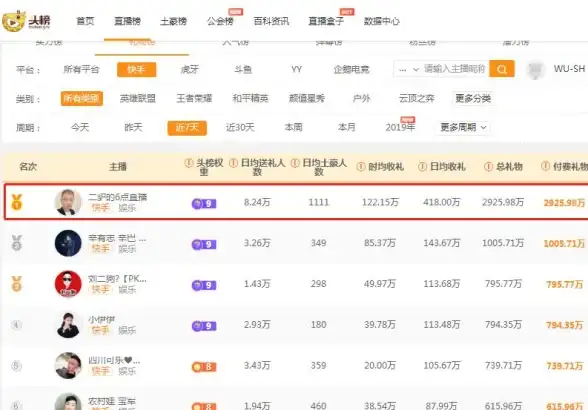Choose 2019年 period
This screenshot has height=410, width=588.
click(400, 128)
